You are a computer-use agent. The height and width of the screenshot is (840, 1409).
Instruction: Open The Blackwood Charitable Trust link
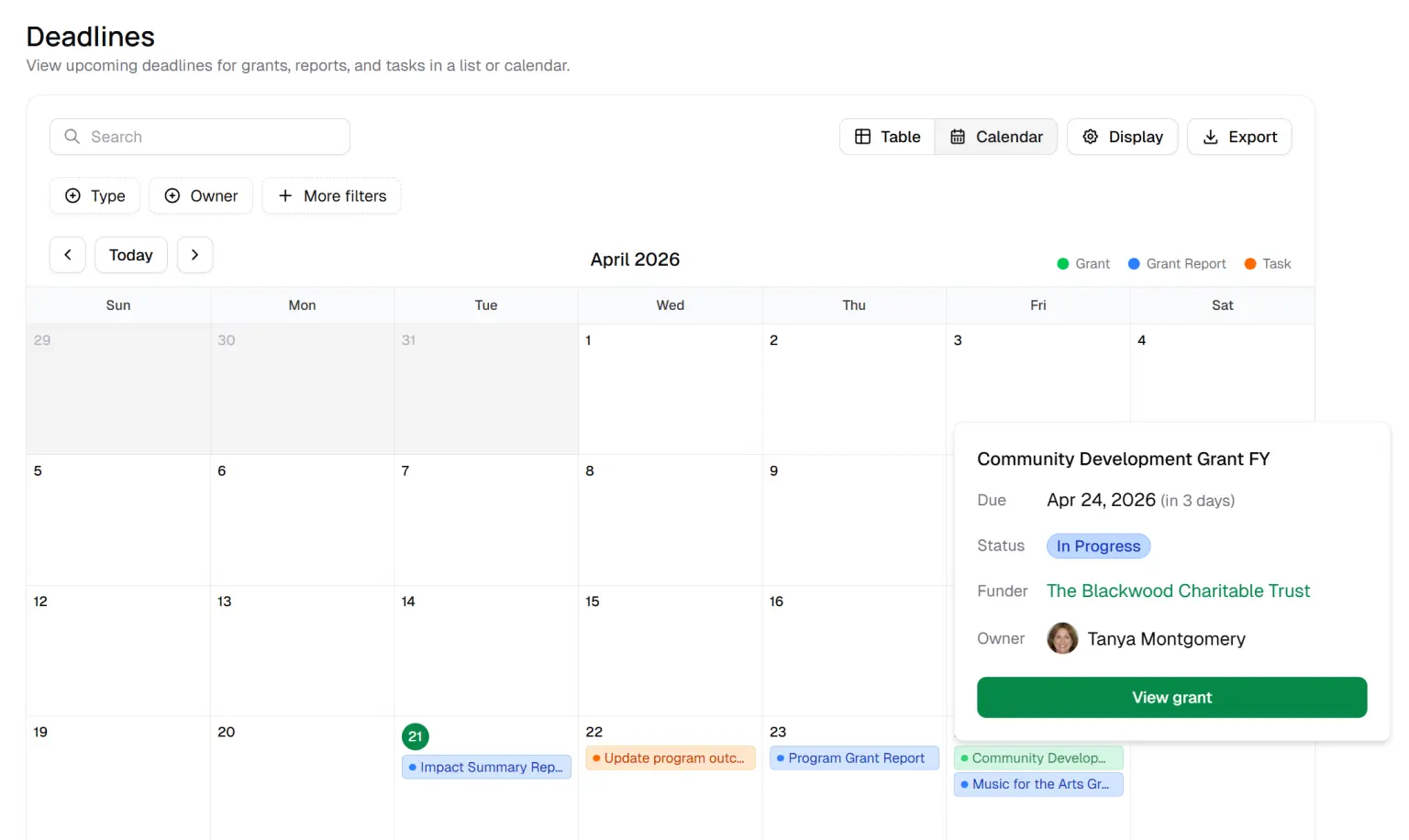(x=1178, y=591)
